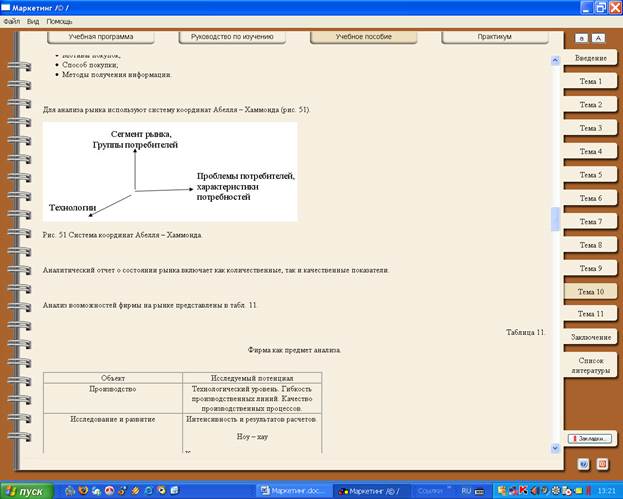623x499 pixels.
Task: Click the Kaspersky tray icon
Action: (523, 491)
